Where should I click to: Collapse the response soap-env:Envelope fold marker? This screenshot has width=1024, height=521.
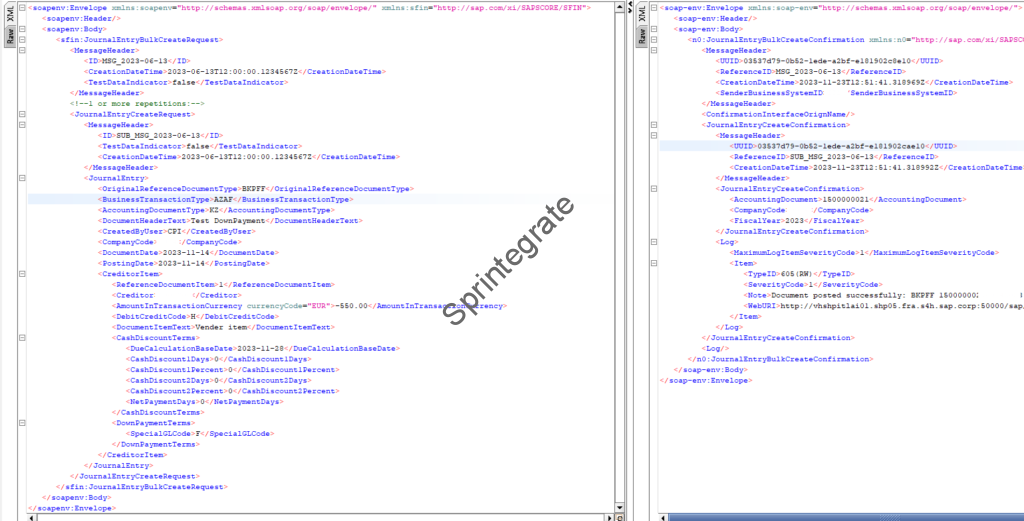pos(654,8)
